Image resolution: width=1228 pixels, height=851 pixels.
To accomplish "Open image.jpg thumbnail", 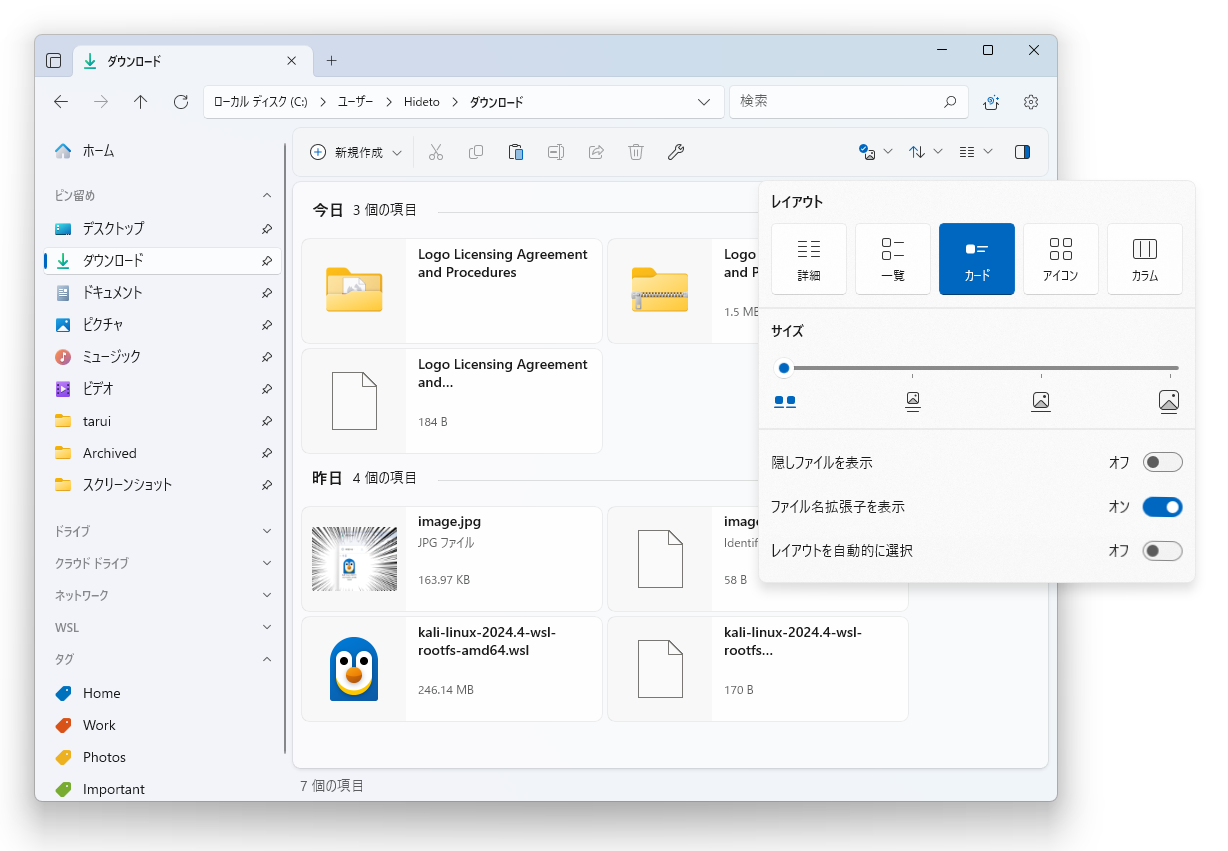I will [353, 558].
